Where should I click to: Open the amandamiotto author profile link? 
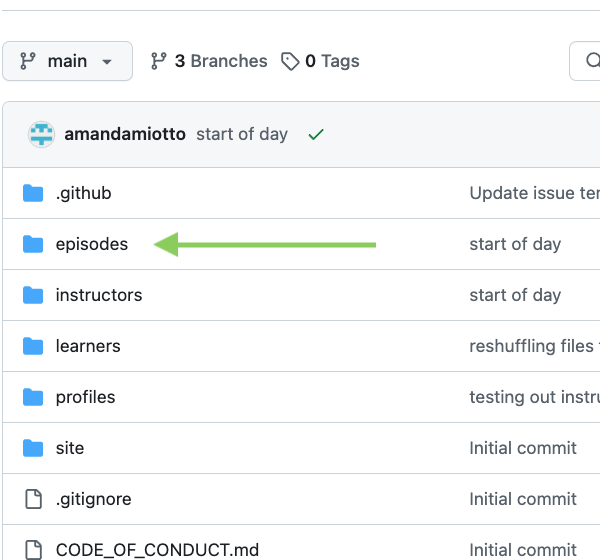coord(125,134)
